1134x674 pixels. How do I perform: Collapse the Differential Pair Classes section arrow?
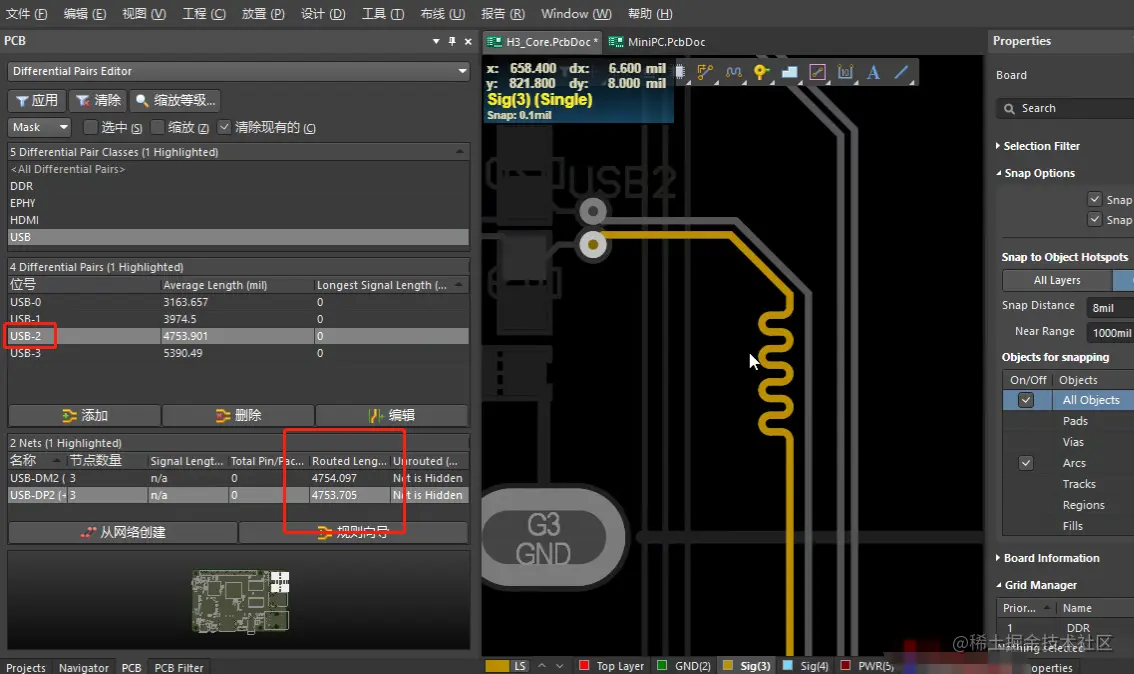[460, 152]
